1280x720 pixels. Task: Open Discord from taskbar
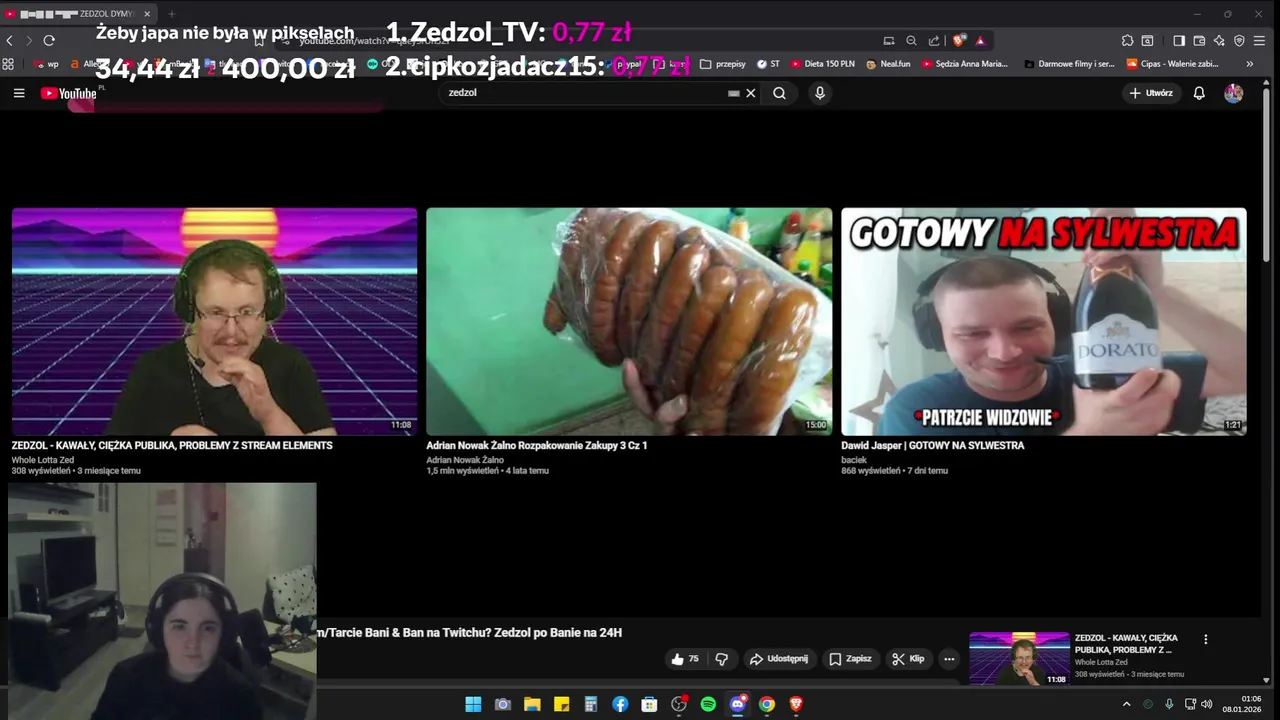pos(738,704)
